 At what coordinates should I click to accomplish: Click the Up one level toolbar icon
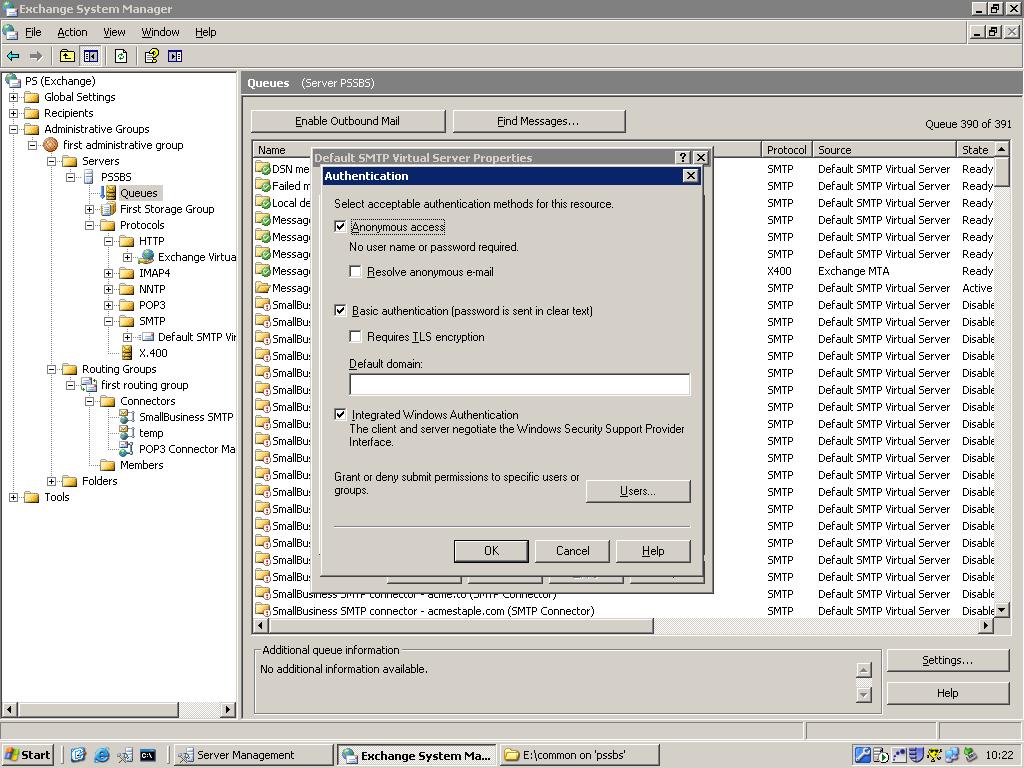(x=67, y=56)
